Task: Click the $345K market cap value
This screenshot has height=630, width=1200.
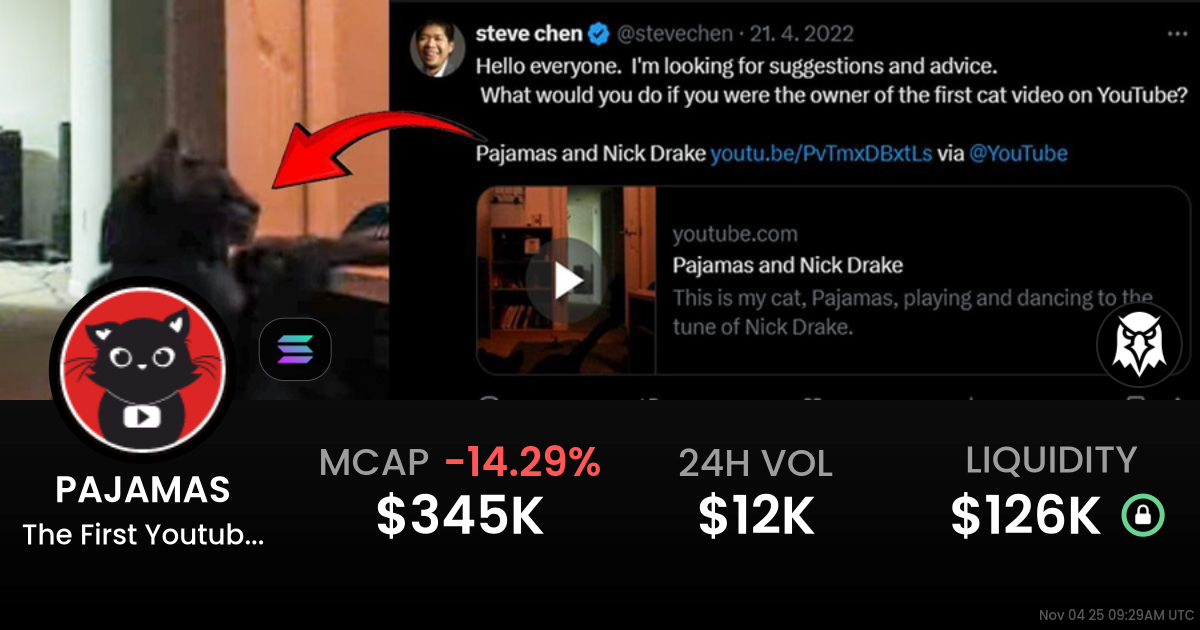Action: (x=460, y=516)
